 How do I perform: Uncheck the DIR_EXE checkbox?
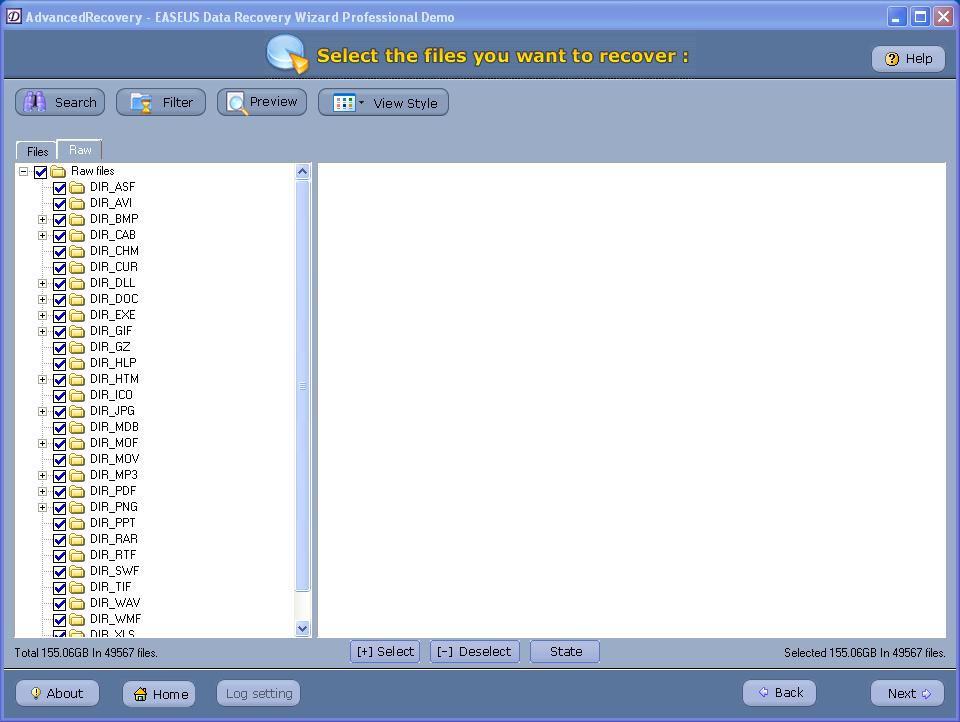point(59,316)
